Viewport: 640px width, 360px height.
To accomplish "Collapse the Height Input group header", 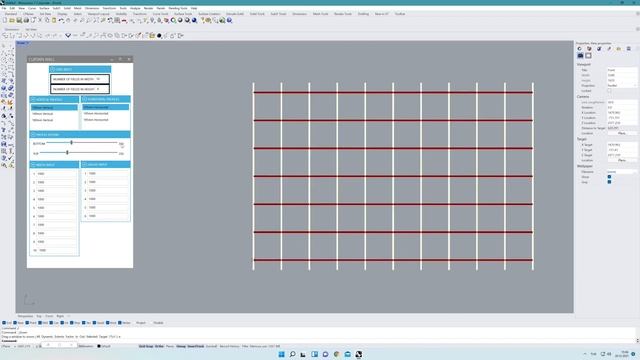I will click(106, 164).
